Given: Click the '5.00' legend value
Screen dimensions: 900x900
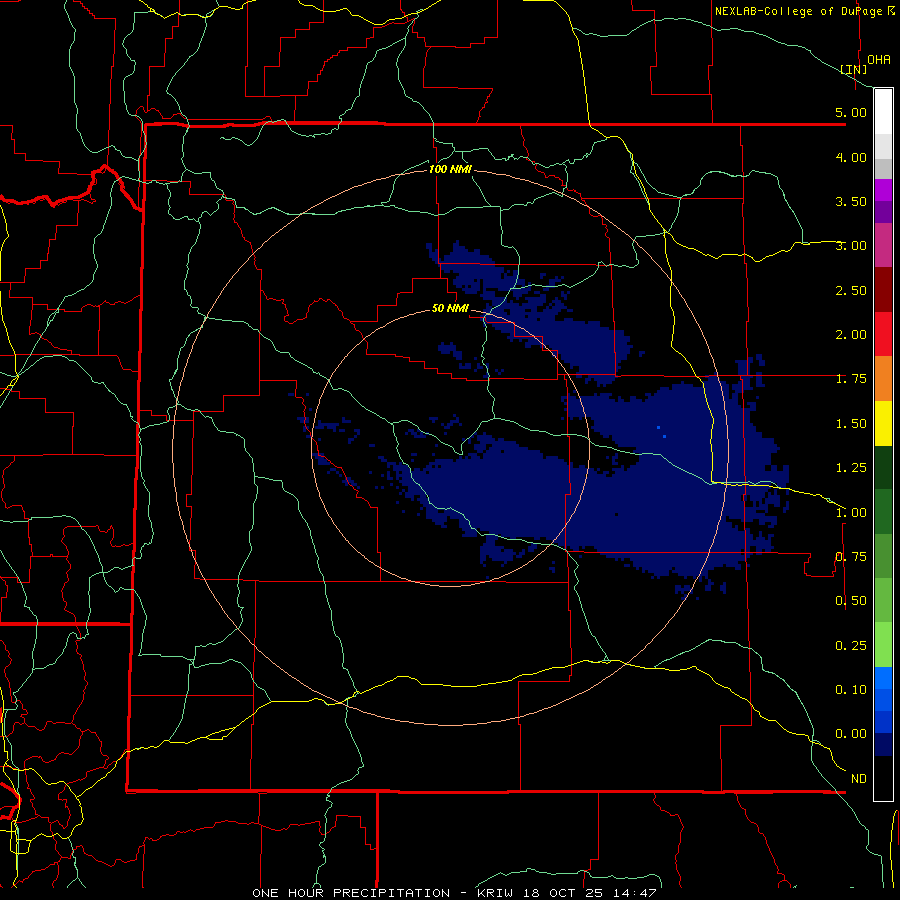Looking at the screenshot, I should click(x=851, y=112).
